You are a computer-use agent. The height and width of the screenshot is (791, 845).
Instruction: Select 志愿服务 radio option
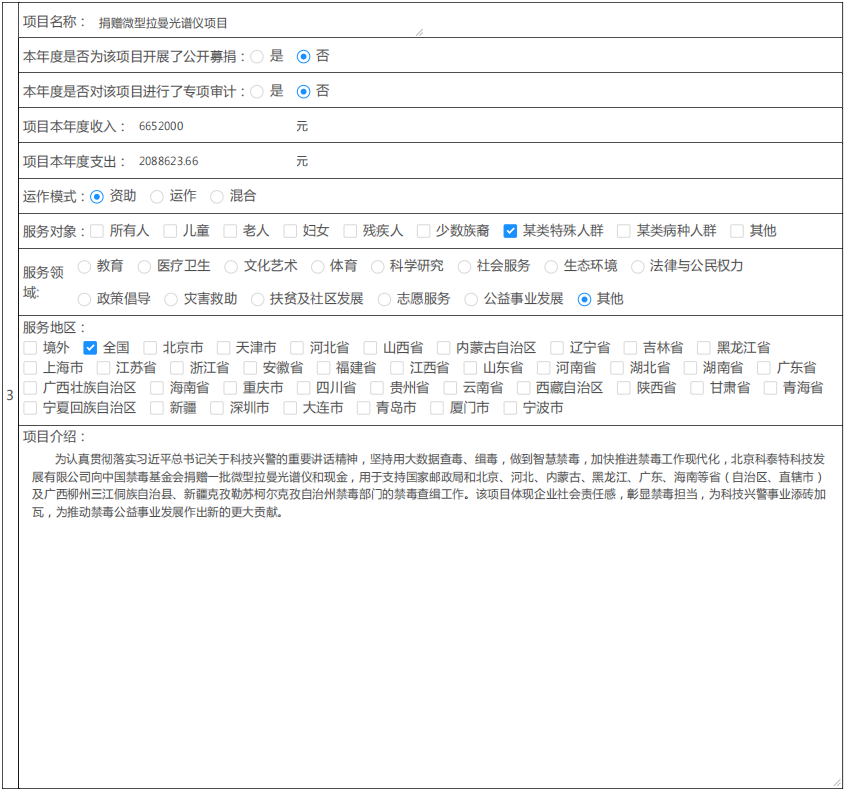pyautogui.click(x=384, y=299)
